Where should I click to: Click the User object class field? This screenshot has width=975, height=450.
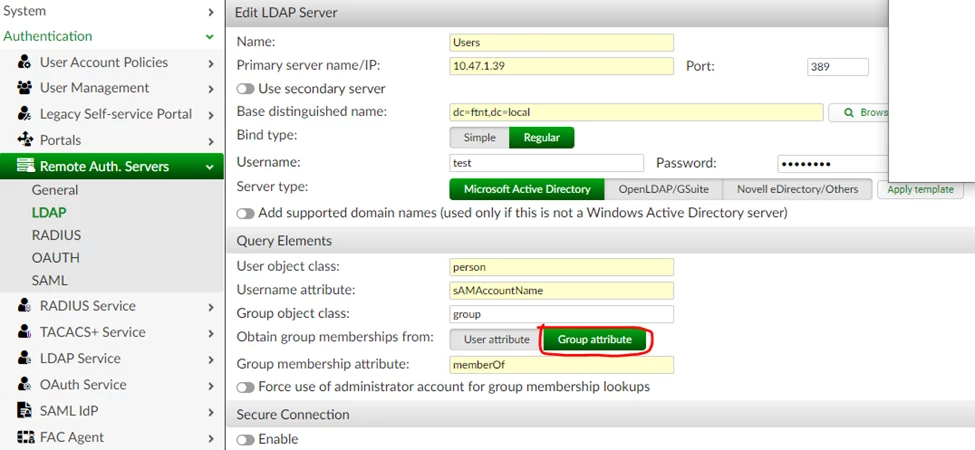(561, 267)
